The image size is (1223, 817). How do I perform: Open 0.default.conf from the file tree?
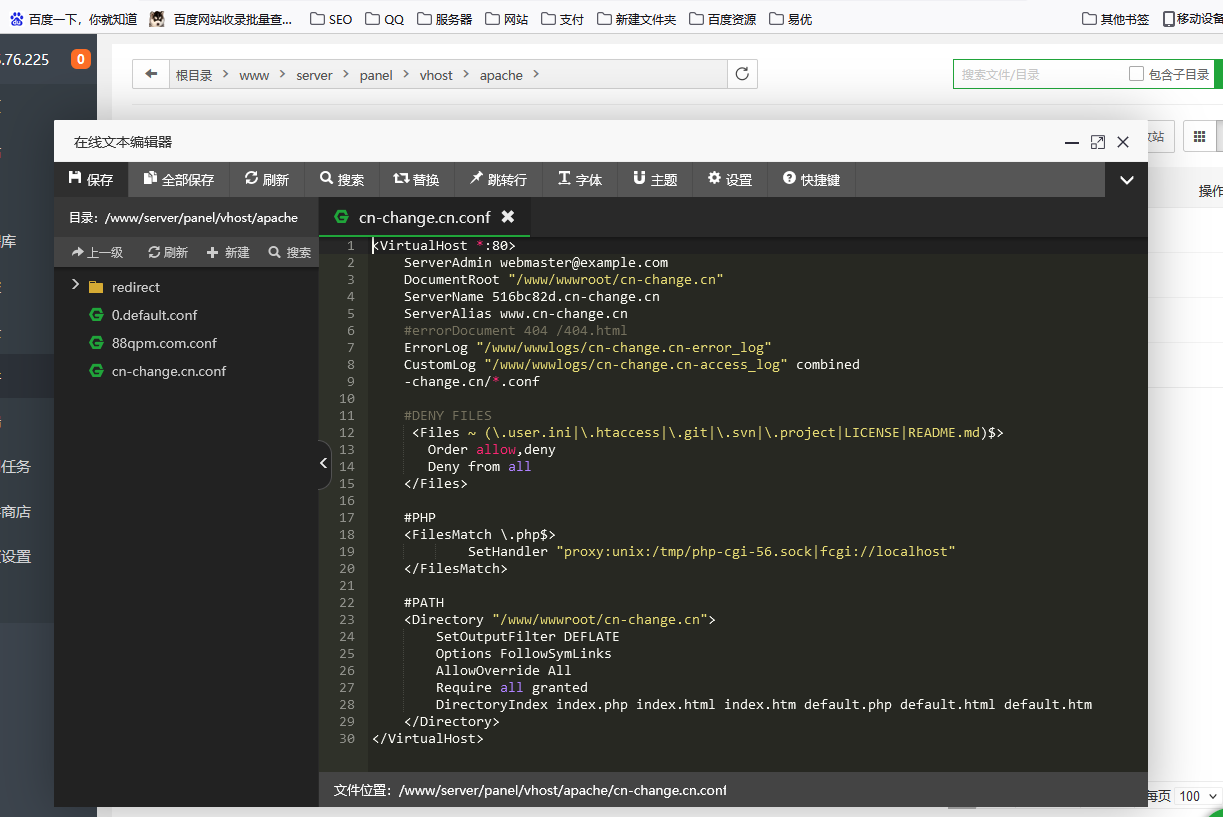tap(155, 315)
